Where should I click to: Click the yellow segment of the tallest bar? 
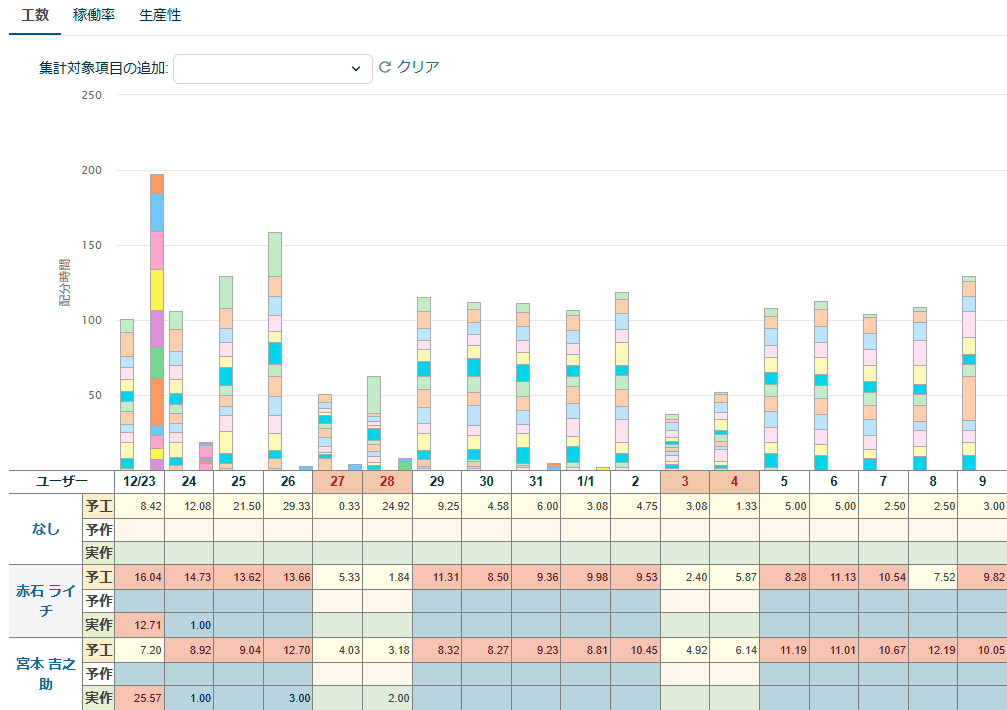pyautogui.click(x=157, y=289)
